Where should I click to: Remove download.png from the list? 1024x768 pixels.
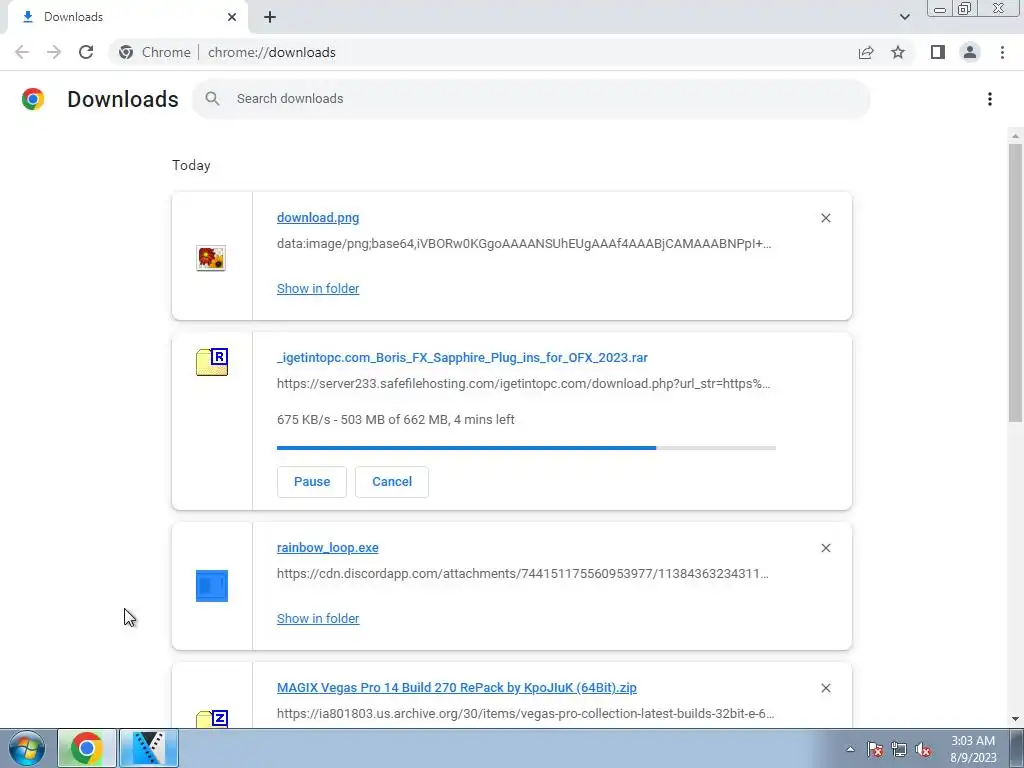coord(825,218)
